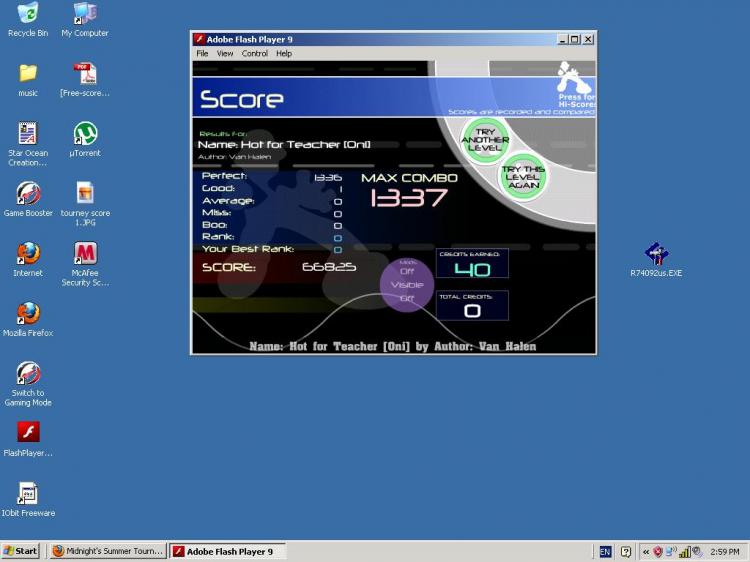
Task: Open the Control menu
Action: (254, 54)
